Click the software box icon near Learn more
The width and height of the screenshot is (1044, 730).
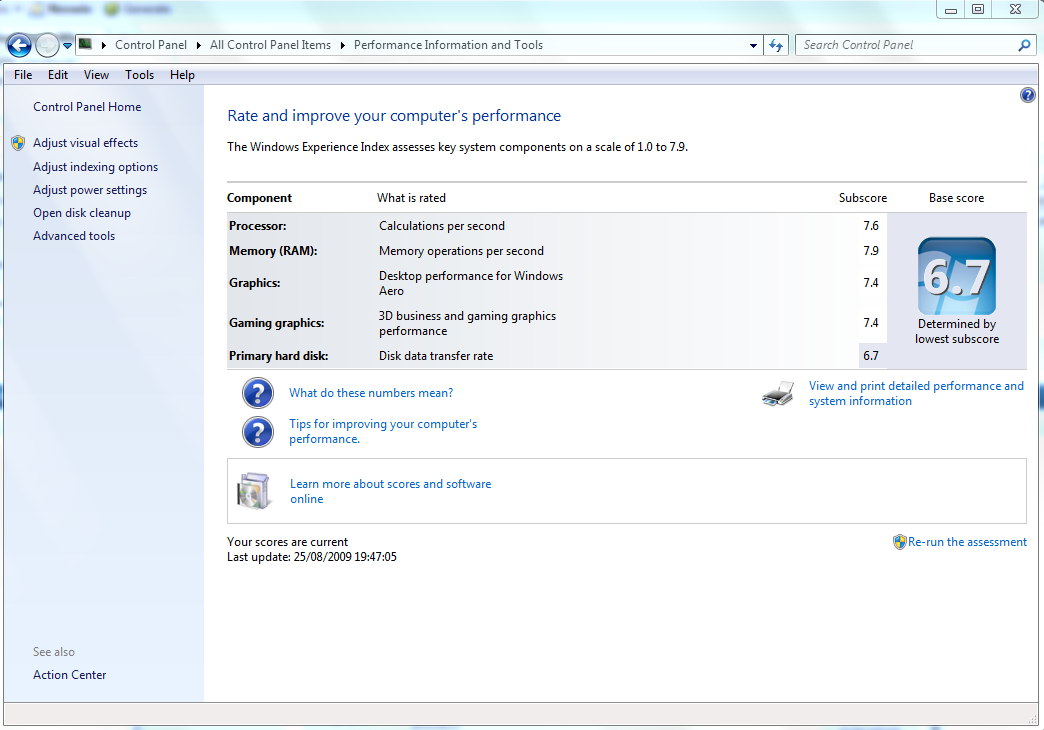[254, 490]
